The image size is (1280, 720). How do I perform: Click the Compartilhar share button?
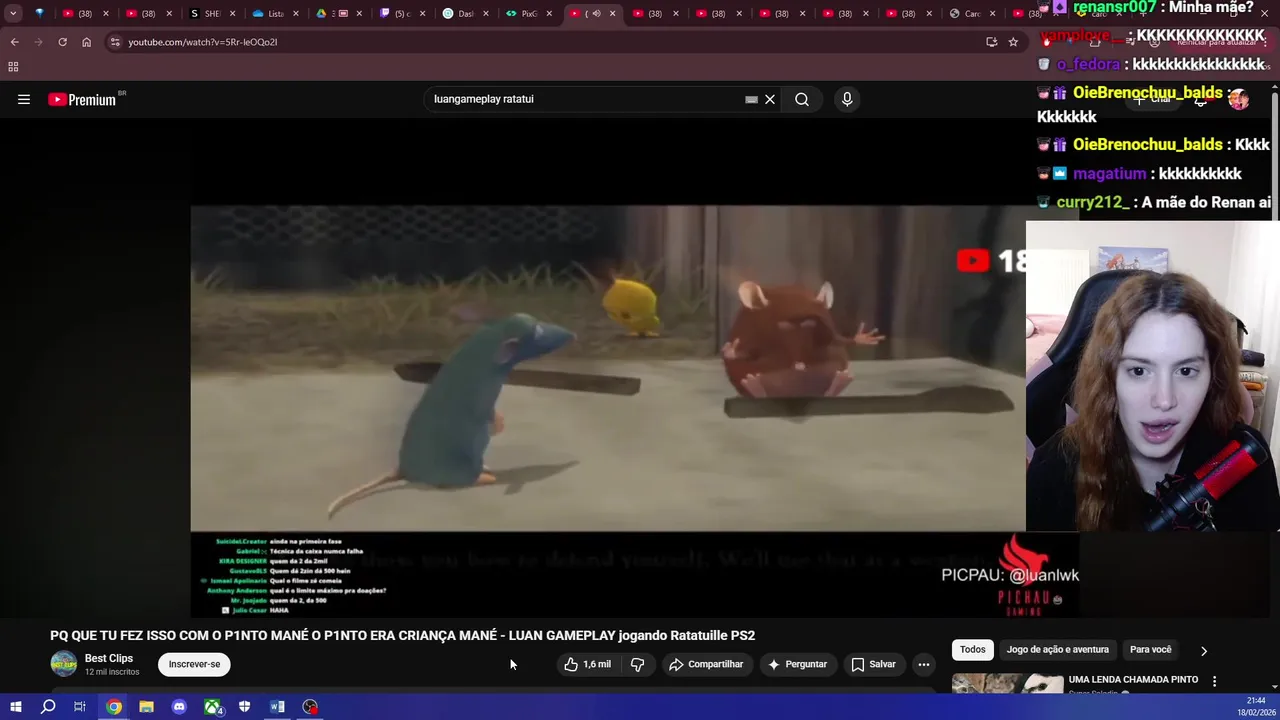[706, 664]
